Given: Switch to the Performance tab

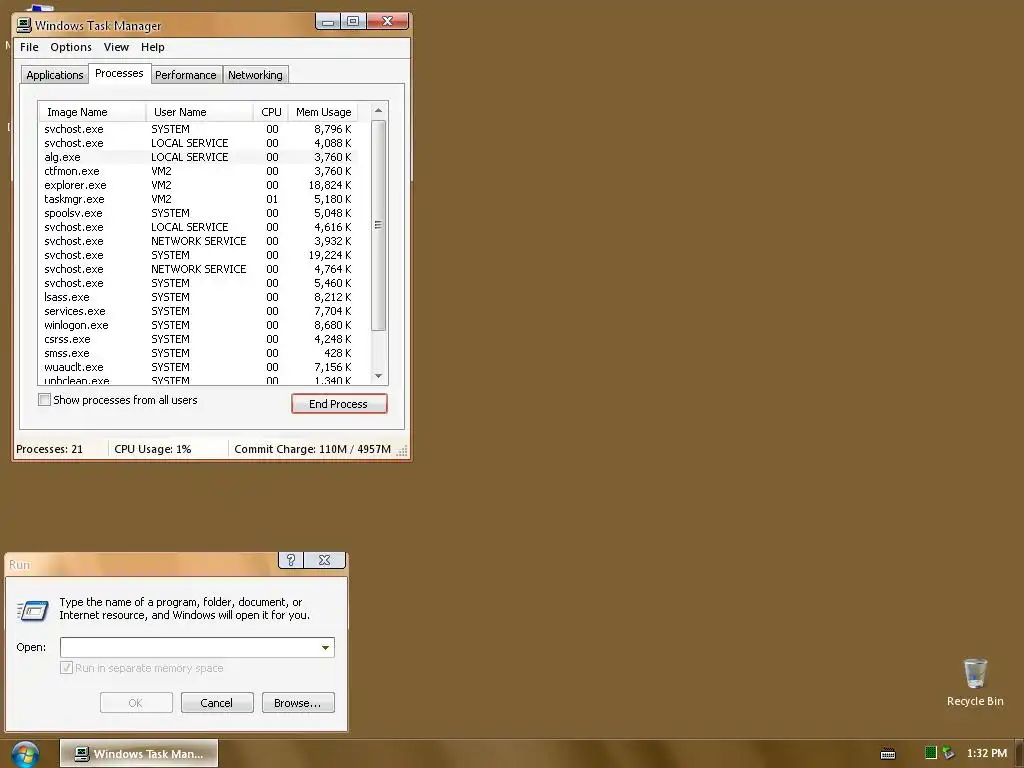Looking at the screenshot, I should point(186,75).
